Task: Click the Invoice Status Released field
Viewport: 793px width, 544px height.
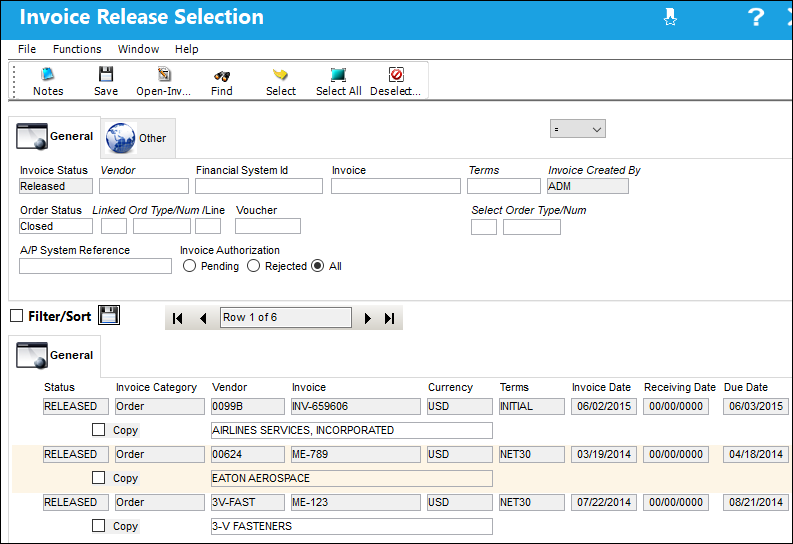Action: 56,186
